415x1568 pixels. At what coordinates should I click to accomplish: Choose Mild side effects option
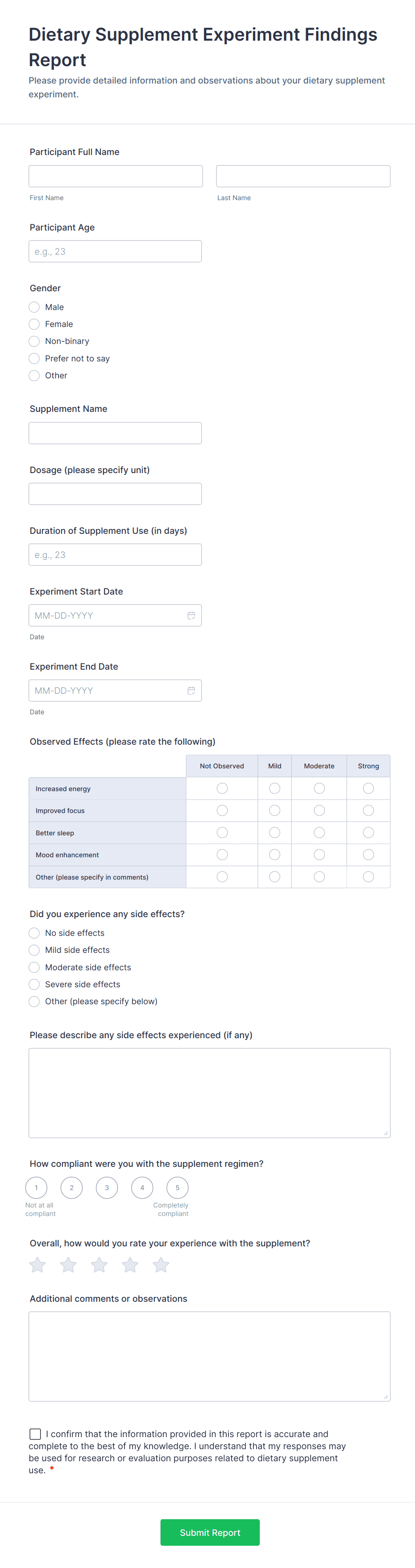pos(35,950)
